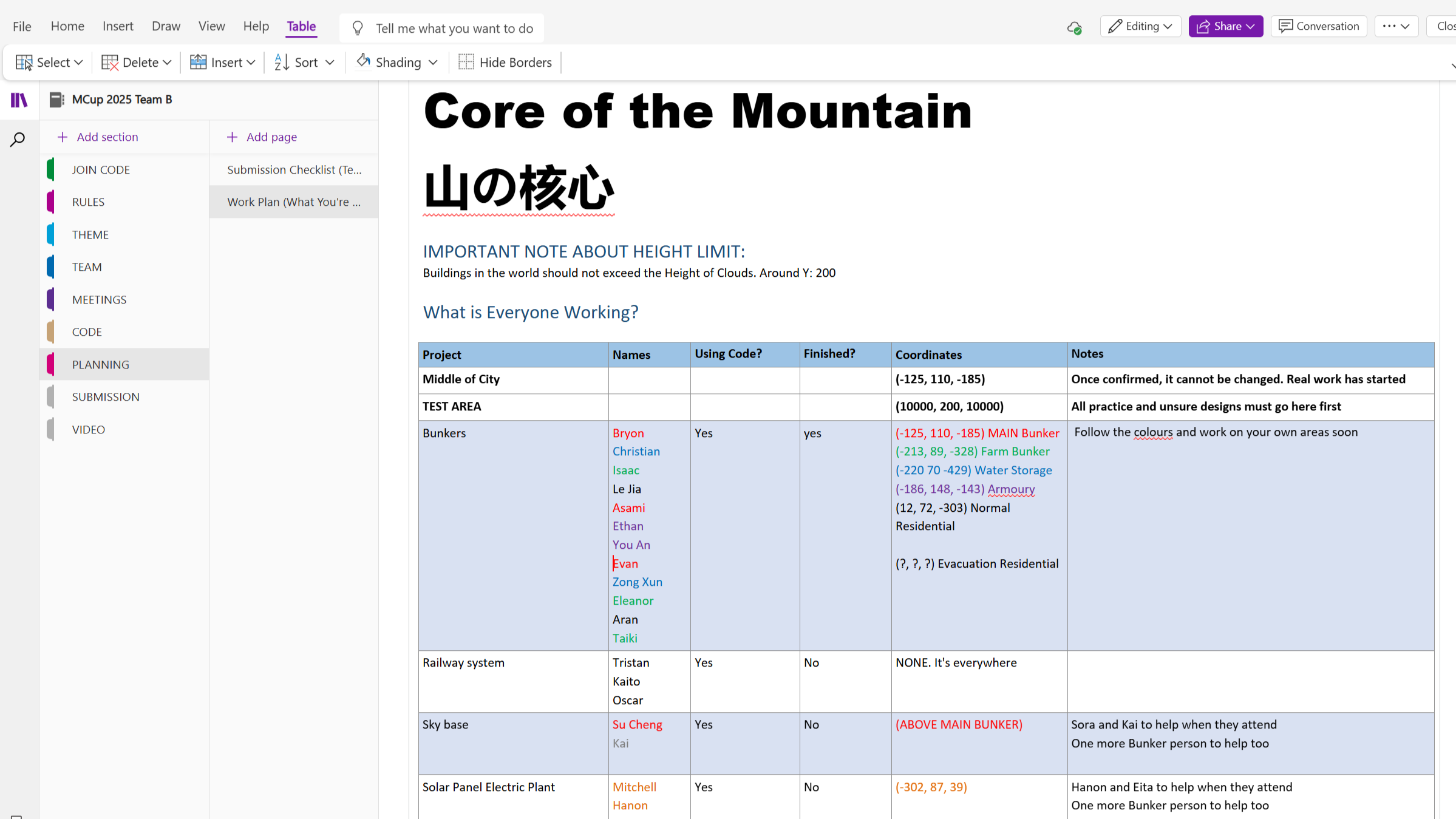Switch to the Draw tab
Viewport: 1456px width, 819px height.
pos(166,26)
